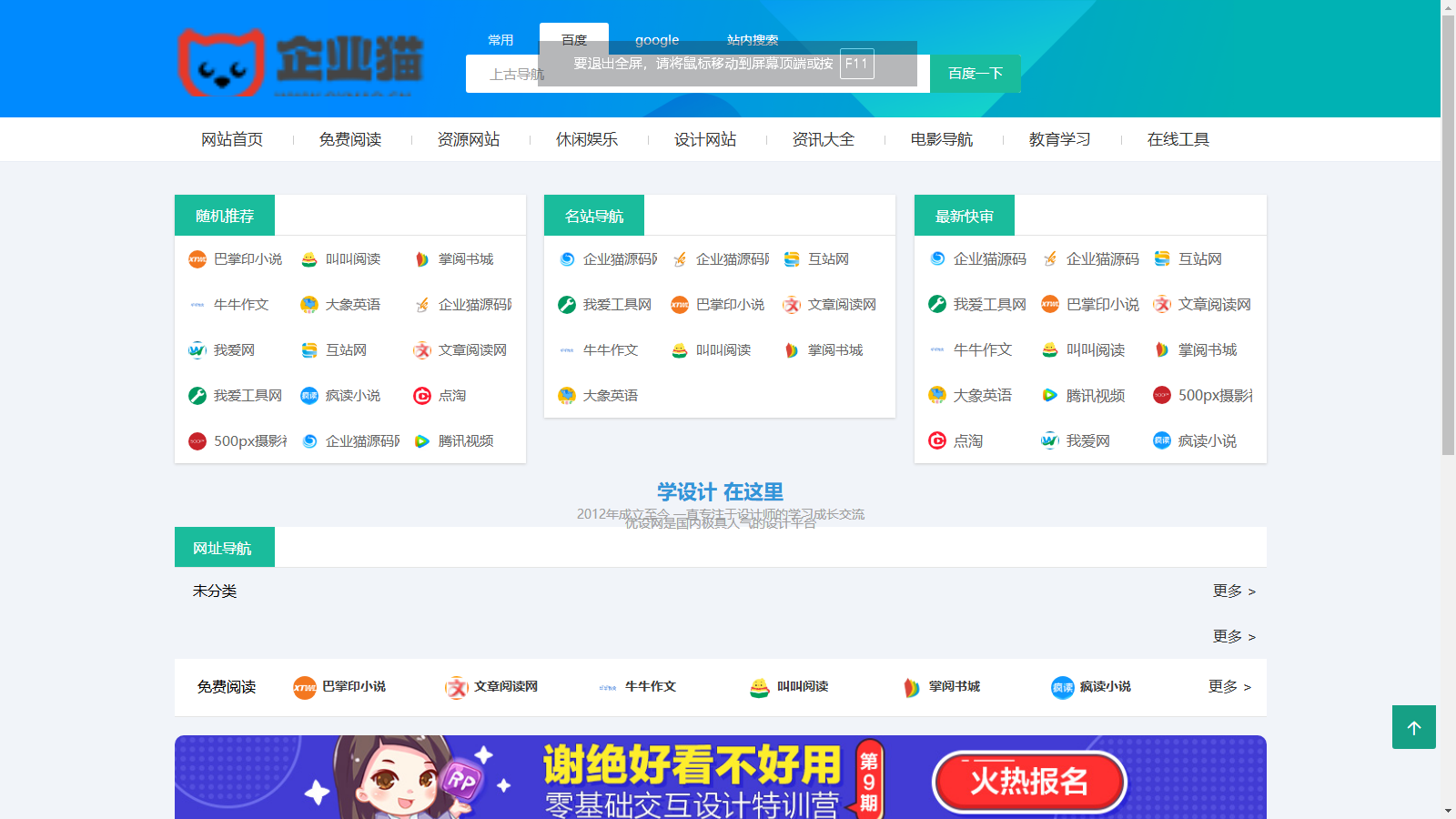Open 疯读小说 icon in 免费阅读 row
Image resolution: width=1456 pixels, height=819 pixels.
pos(1062,687)
